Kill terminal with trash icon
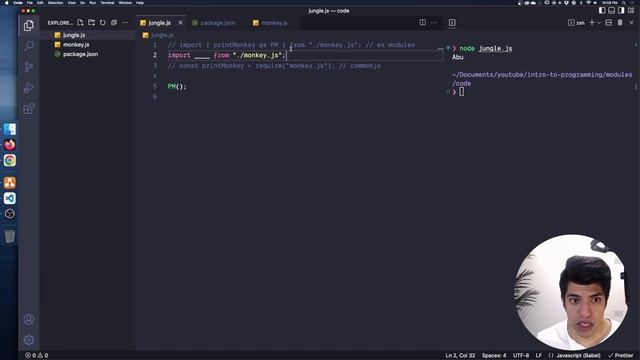Viewport: 640px width, 360px height. [620, 23]
